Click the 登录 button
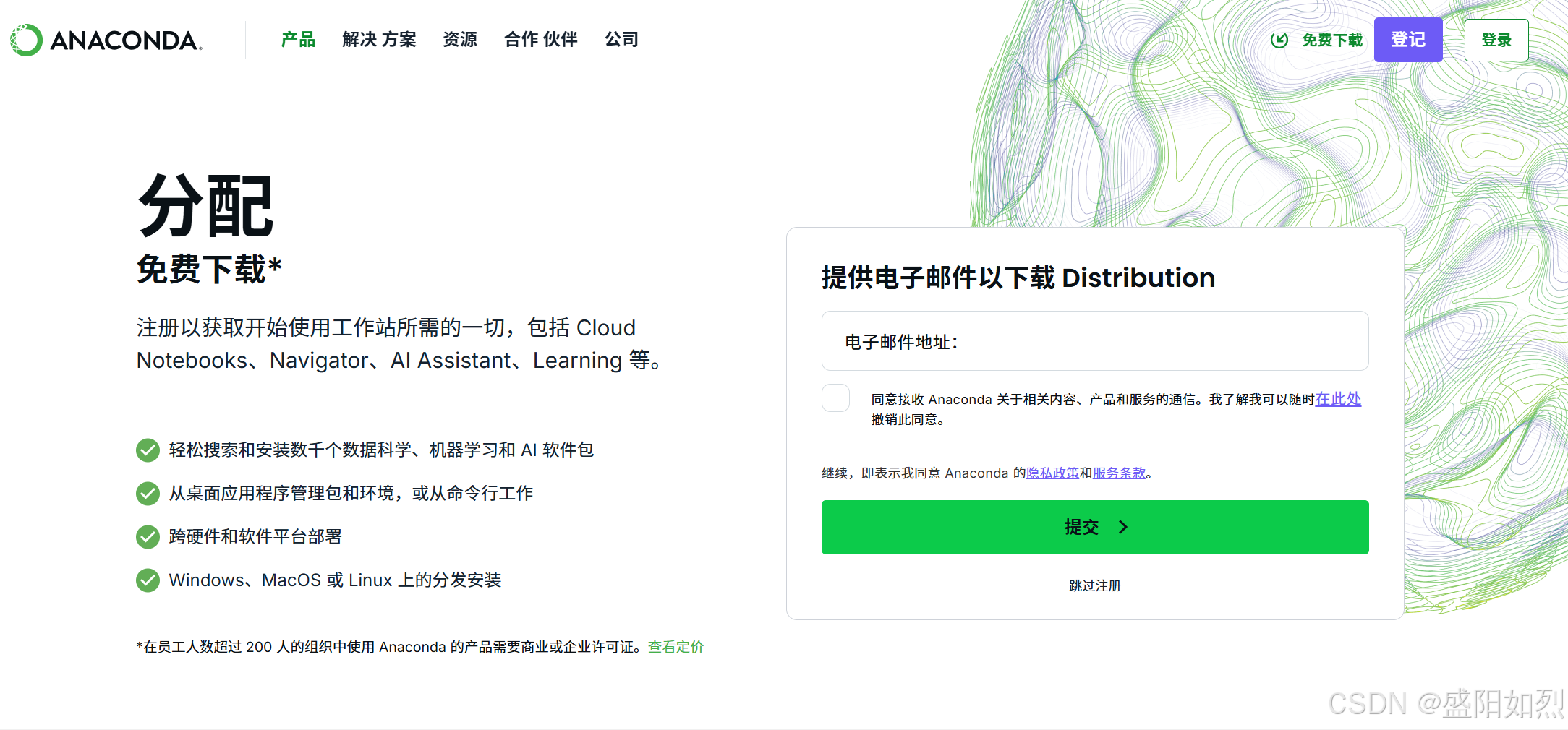Image resolution: width=1568 pixels, height=730 pixels. 1496,40
